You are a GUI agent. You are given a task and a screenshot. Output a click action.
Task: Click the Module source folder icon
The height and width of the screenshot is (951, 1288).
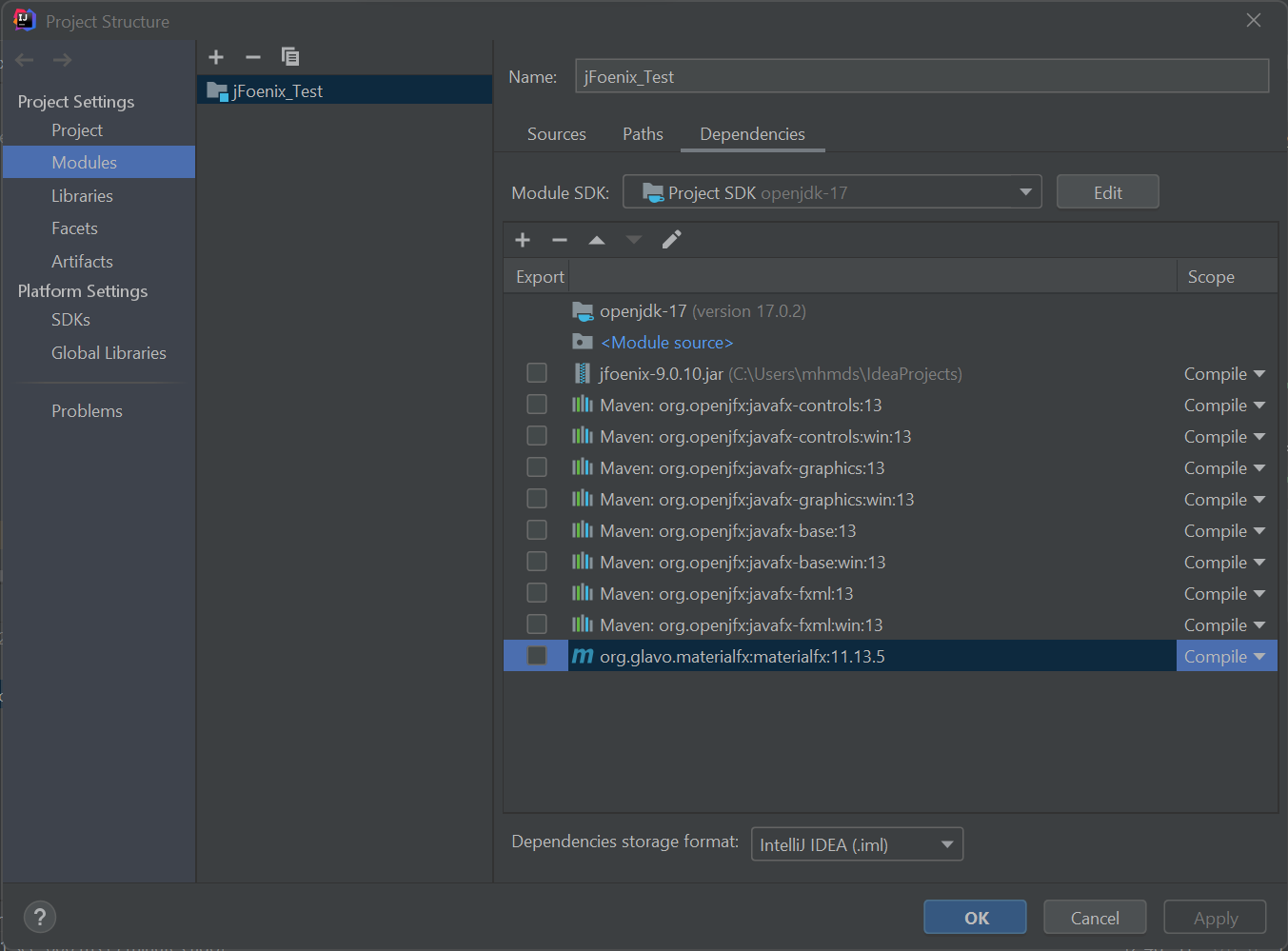pos(583,342)
